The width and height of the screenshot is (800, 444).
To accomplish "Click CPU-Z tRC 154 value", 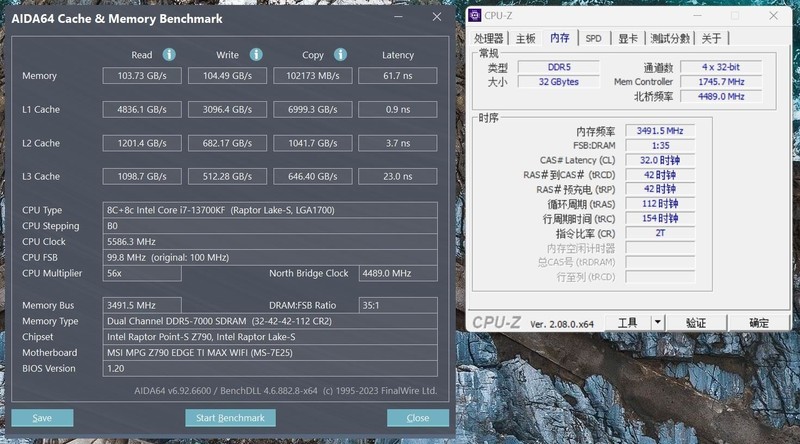I will tap(660, 218).
